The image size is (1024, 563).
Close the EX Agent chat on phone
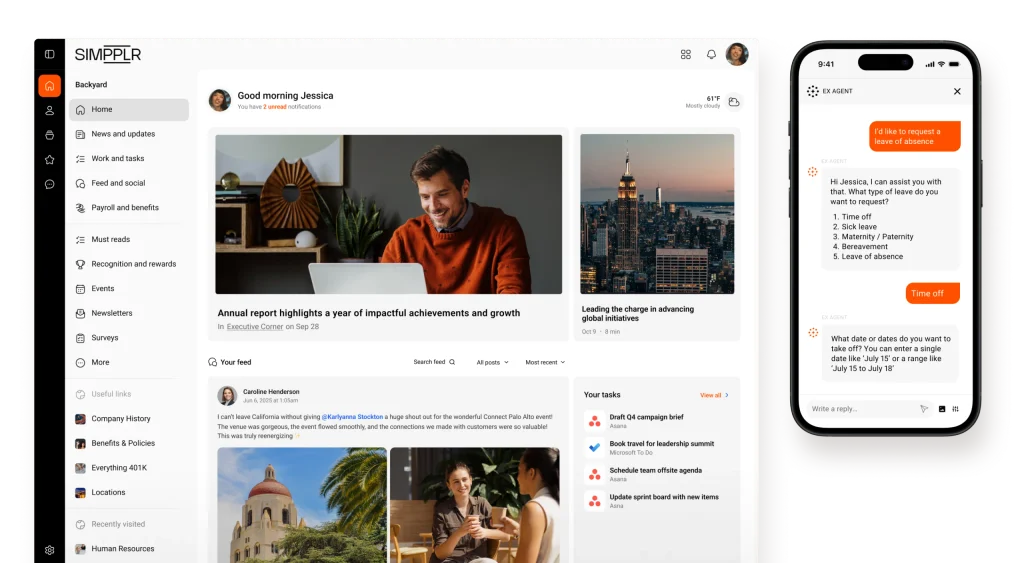tap(957, 91)
